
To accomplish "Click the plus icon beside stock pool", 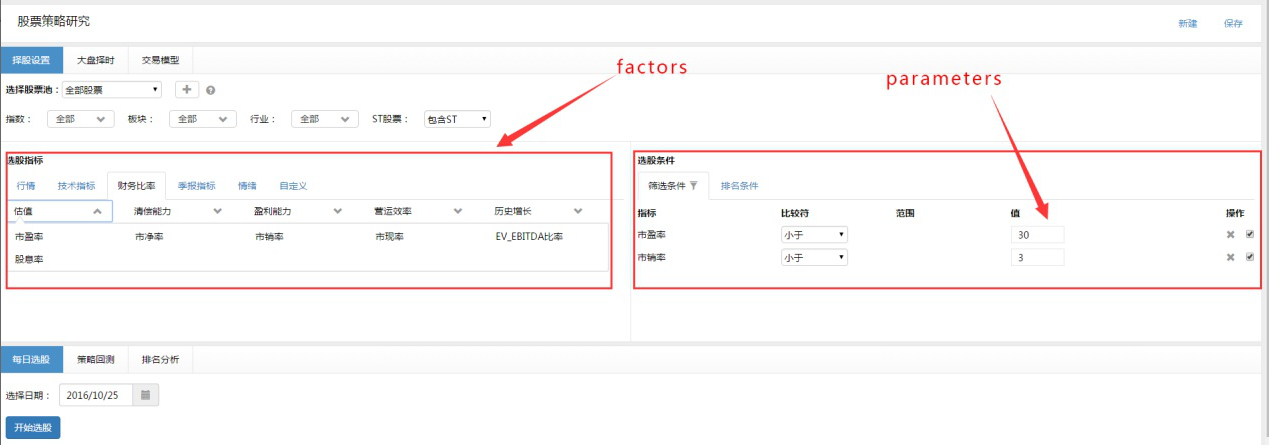I will (186, 89).
